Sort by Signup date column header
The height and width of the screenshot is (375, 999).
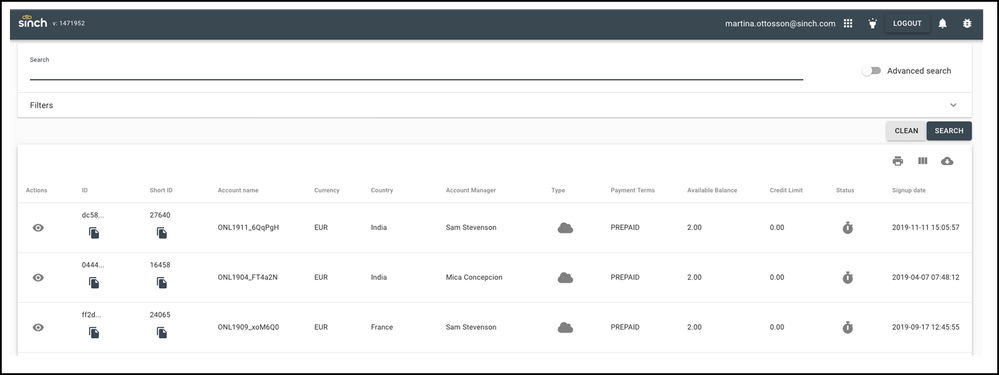(x=909, y=190)
